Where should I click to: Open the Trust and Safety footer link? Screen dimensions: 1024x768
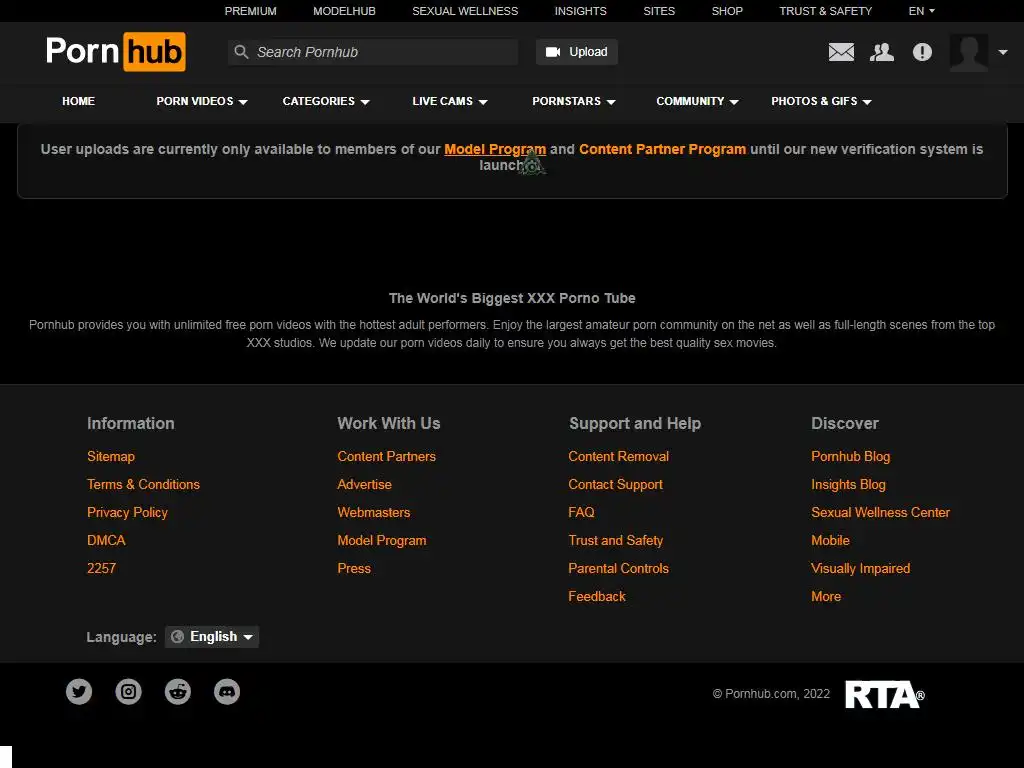coord(616,541)
